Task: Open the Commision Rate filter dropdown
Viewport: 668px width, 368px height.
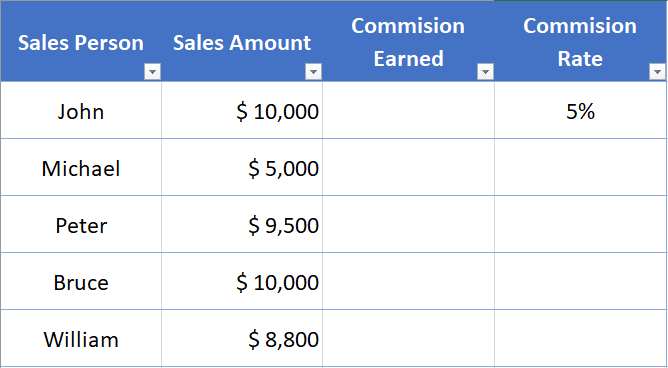Action: [x=657, y=72]
